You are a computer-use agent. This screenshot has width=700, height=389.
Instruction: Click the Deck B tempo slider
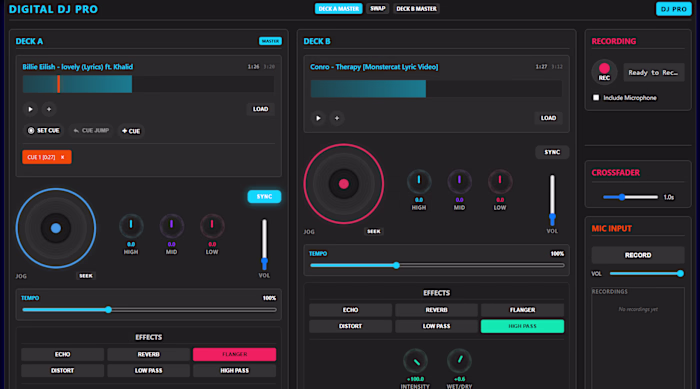click(x=437, y=265)
